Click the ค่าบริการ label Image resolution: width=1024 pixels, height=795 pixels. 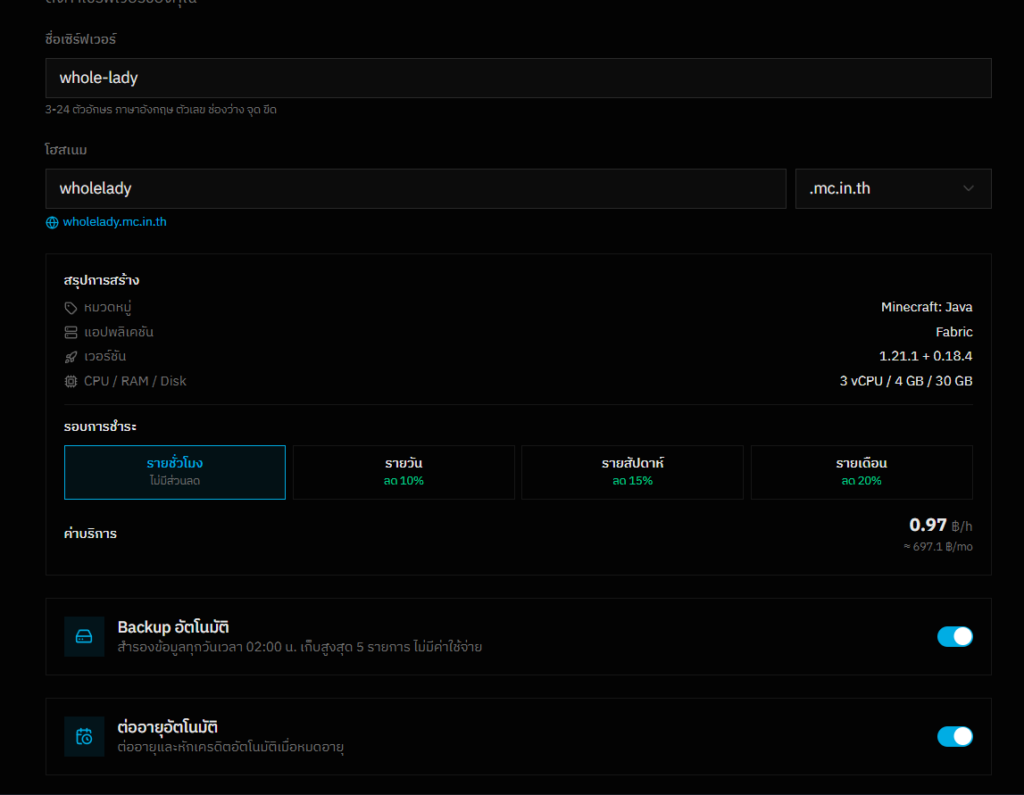coord(90,534)
